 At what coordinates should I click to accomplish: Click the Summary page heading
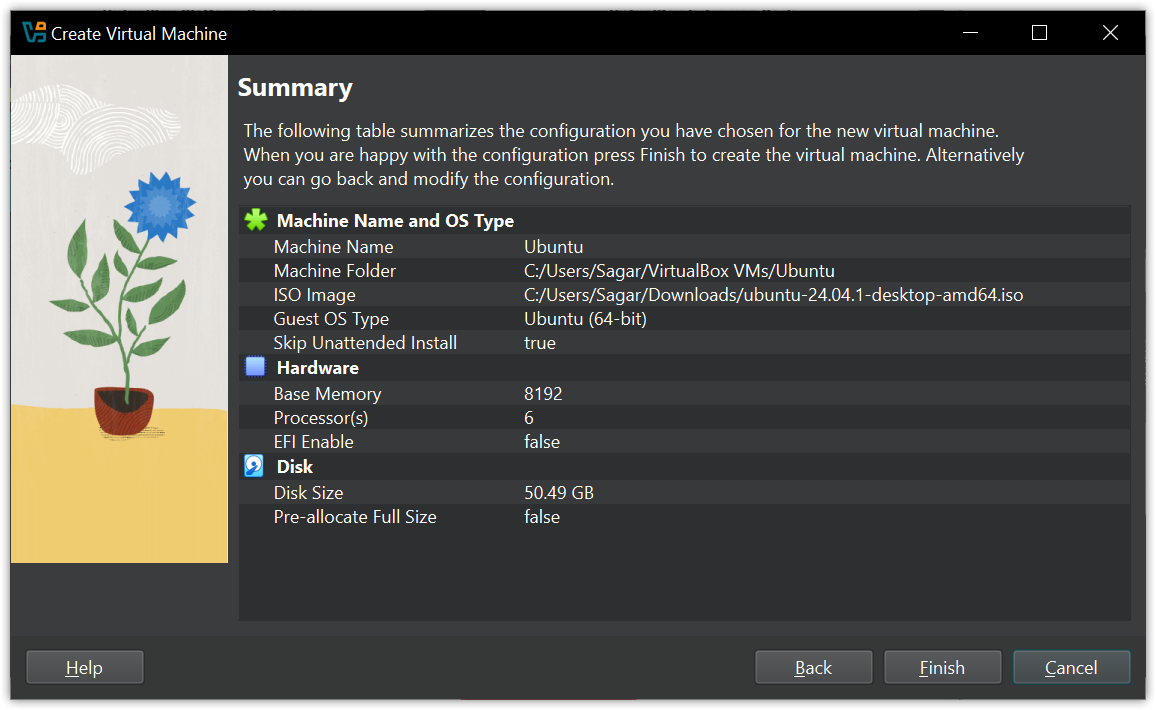295,88
